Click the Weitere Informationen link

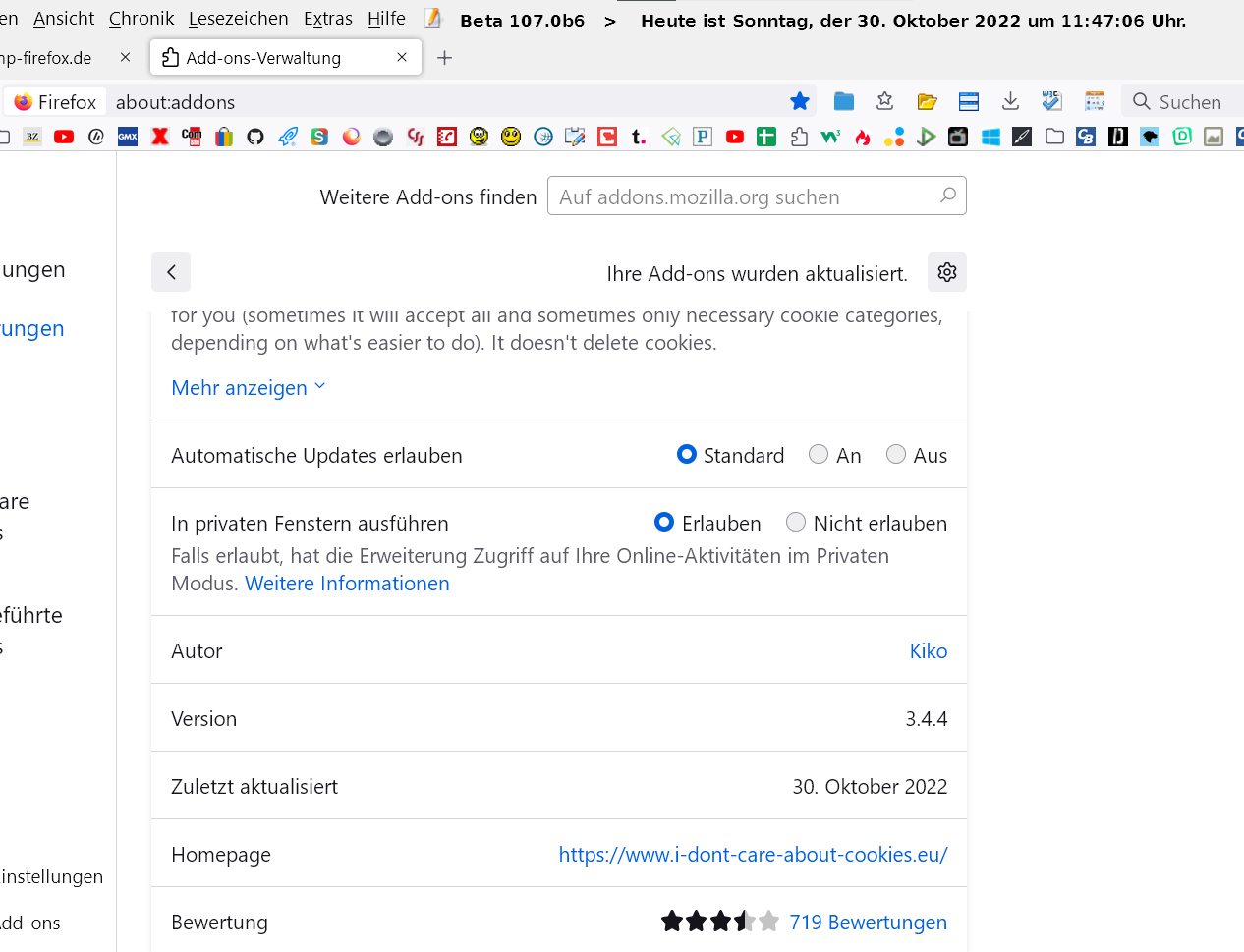pos(347,584)
